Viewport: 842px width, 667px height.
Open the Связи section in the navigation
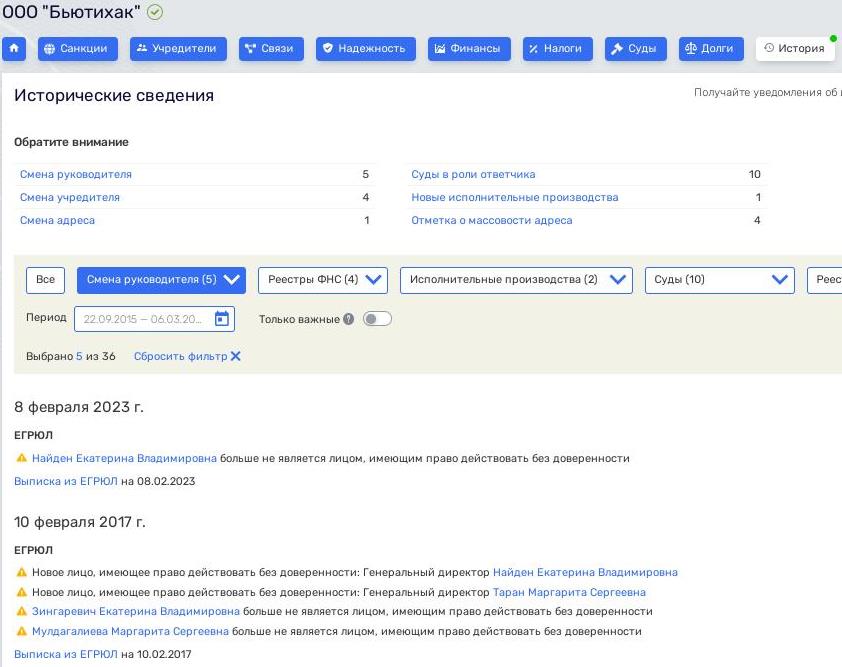point(269,48)
